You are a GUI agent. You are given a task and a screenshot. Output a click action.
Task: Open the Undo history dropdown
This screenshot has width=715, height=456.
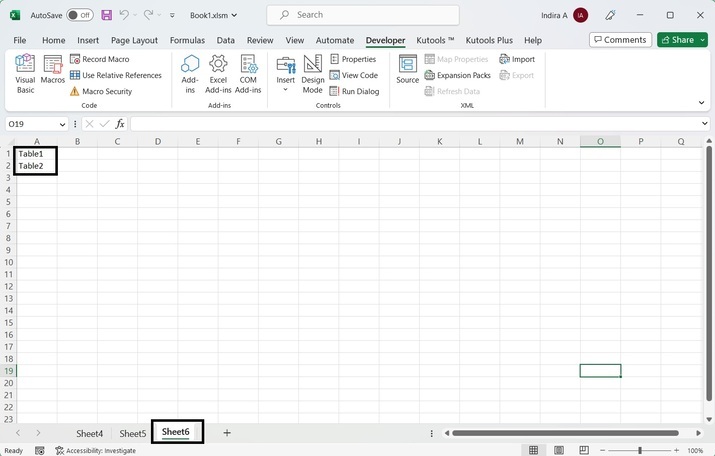tap(135, 15)
